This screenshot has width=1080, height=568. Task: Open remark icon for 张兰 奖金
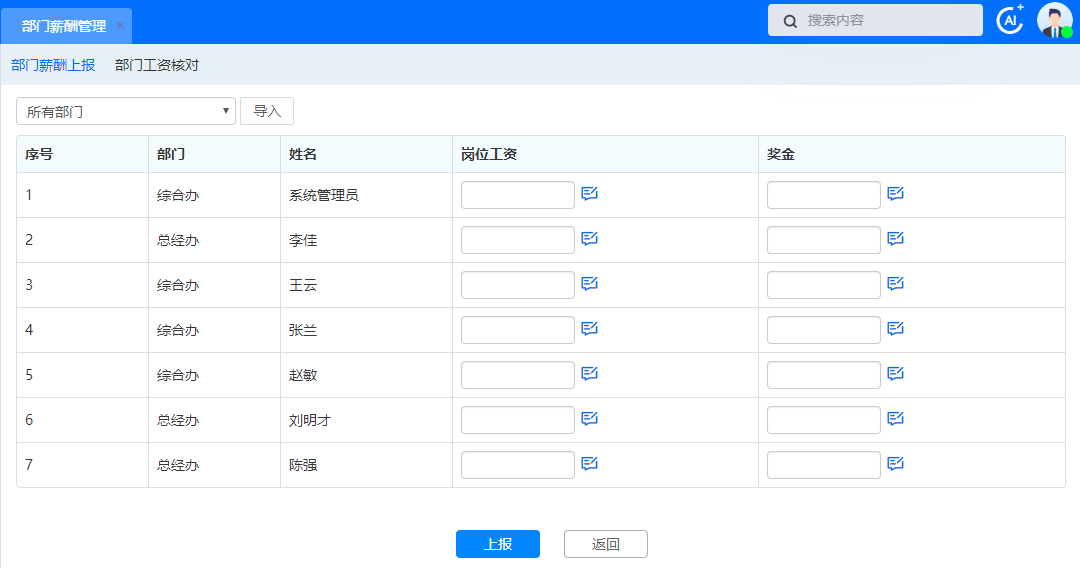(896, 329)
